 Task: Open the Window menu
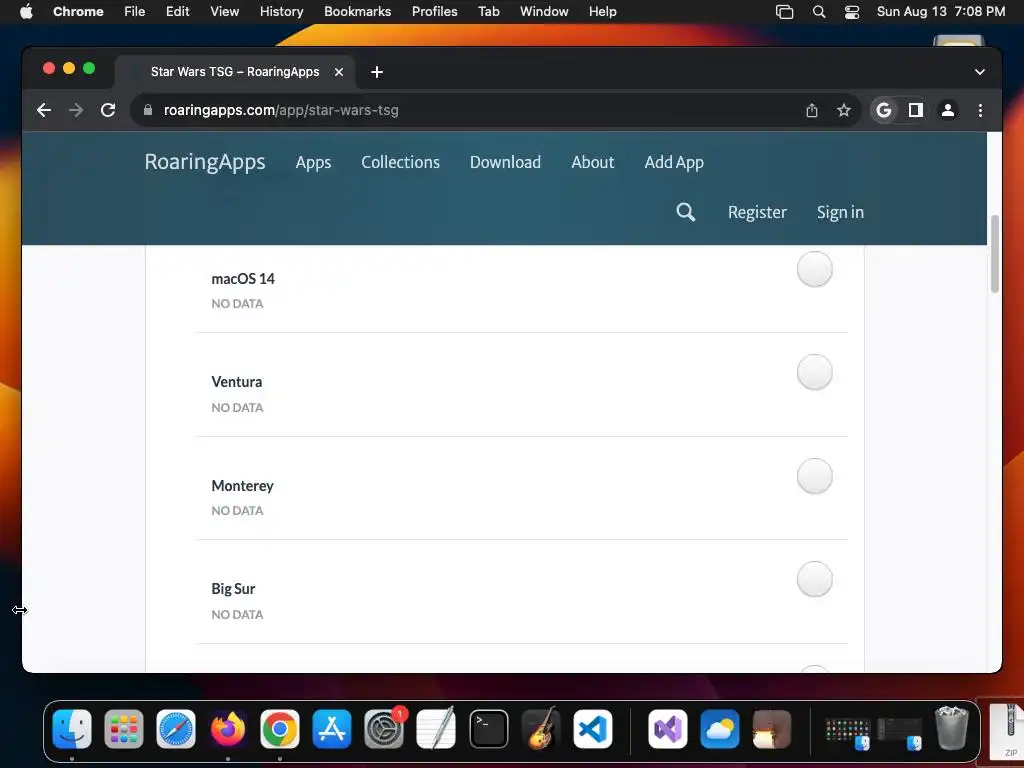(544, 12)
